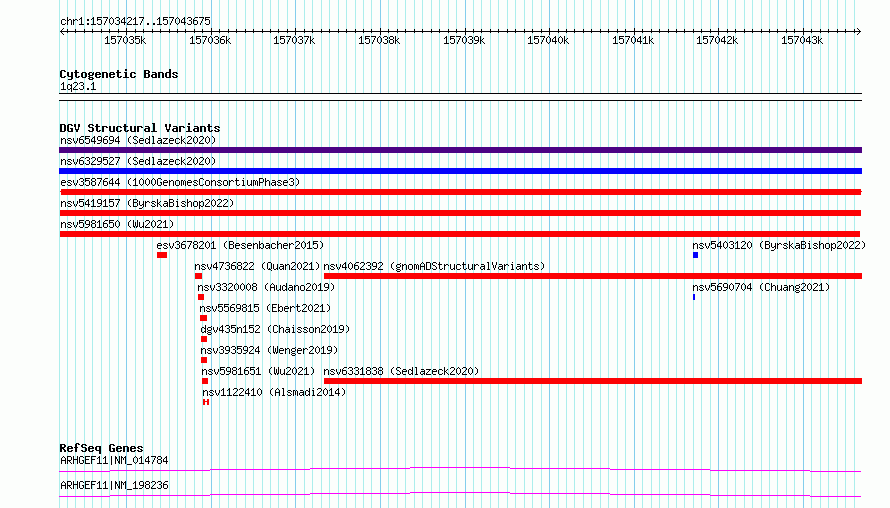
Task: Click the red H-shaped nsv1122410 glyph
Action: pos(206,402)
